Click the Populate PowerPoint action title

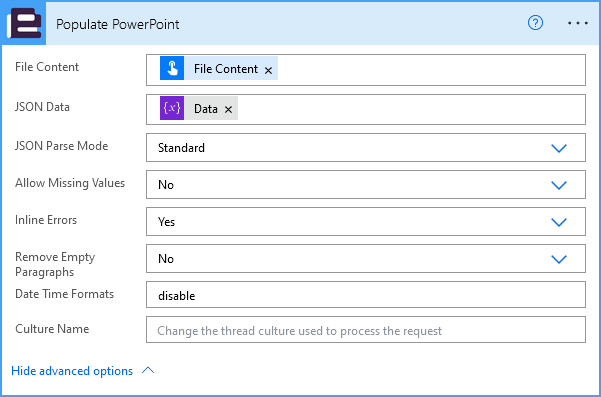click(118, 24)
